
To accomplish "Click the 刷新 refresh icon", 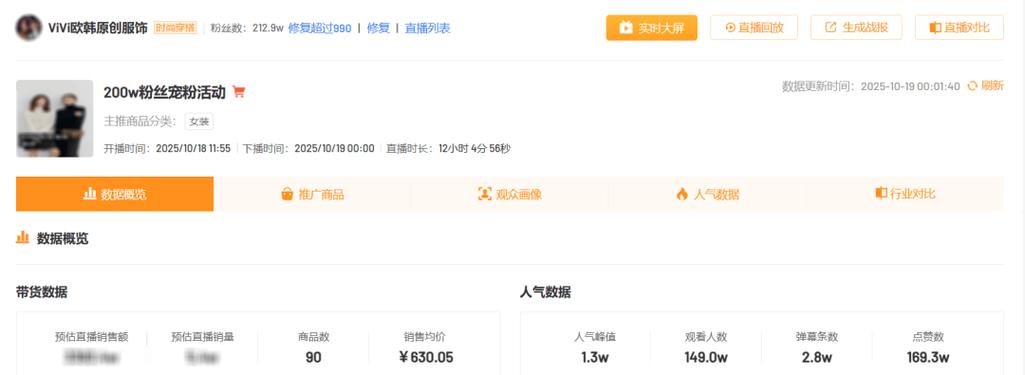I will pyautogui.click(x=972, y=86).
